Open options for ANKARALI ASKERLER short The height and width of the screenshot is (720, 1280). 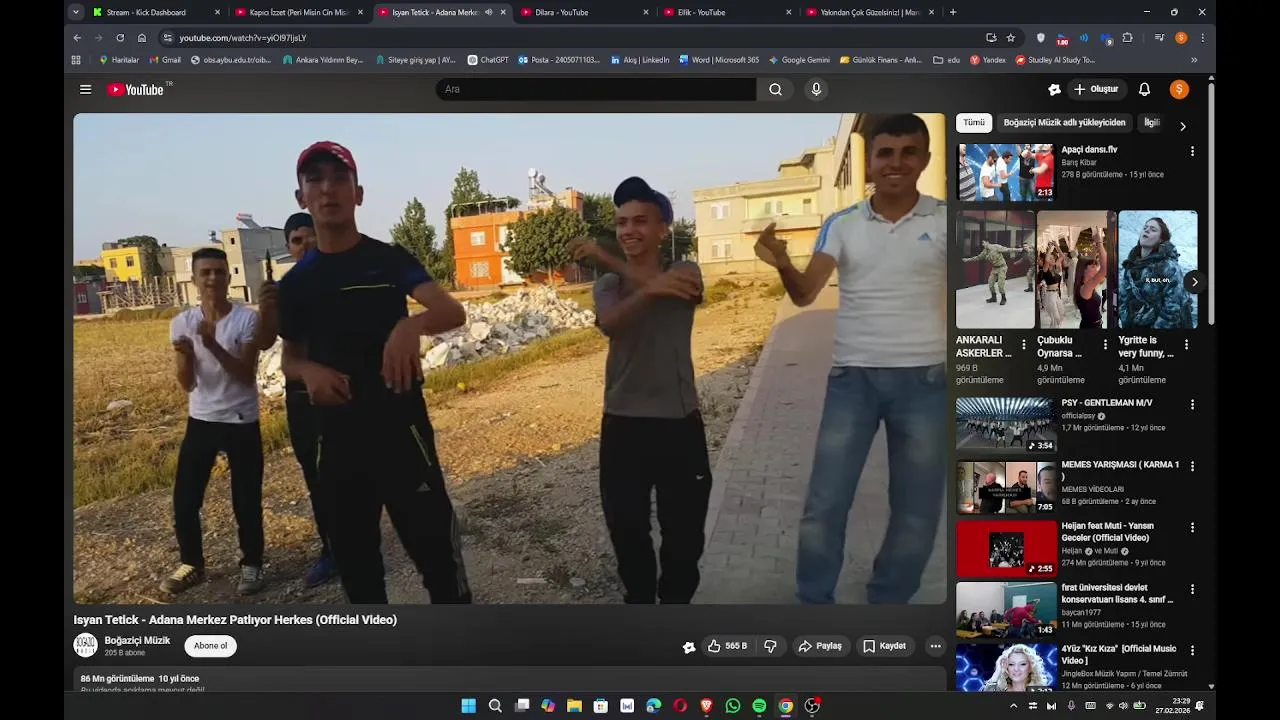[1024, 344]
